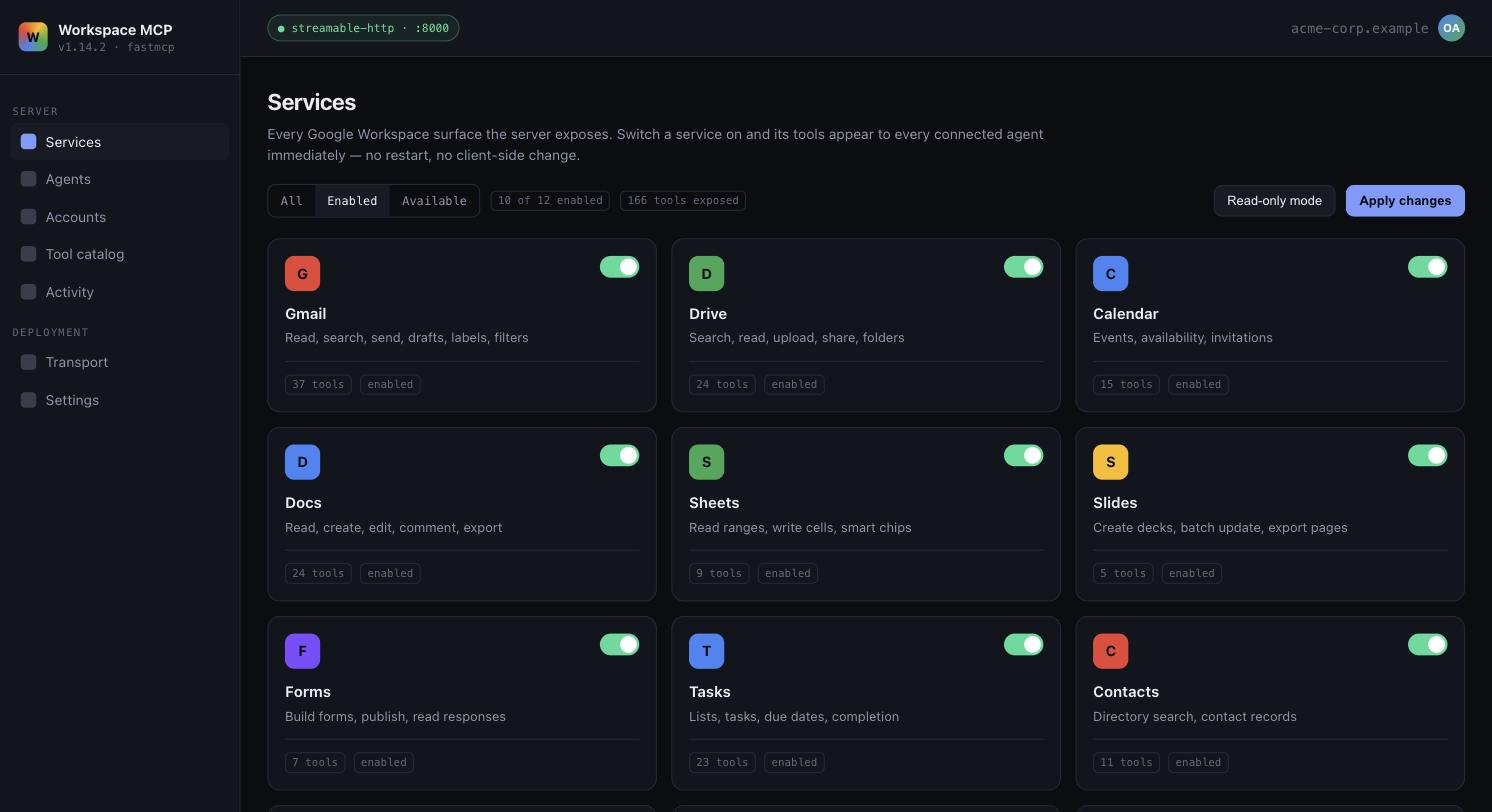View the Activity page
1492x812 pixels.
pos(120,292)
